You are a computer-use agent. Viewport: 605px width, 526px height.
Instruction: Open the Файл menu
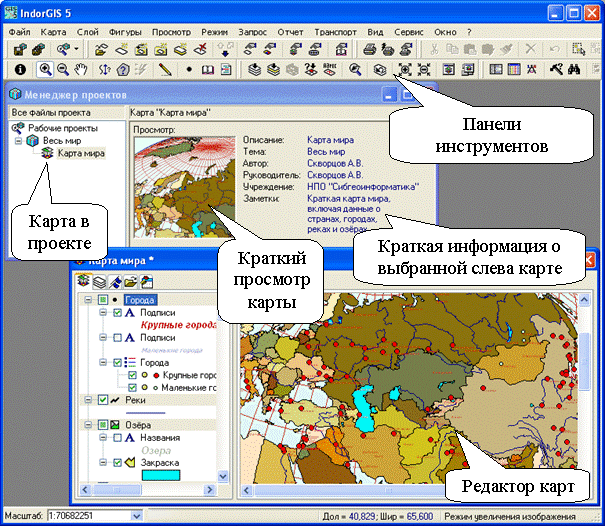pos(20,32)
